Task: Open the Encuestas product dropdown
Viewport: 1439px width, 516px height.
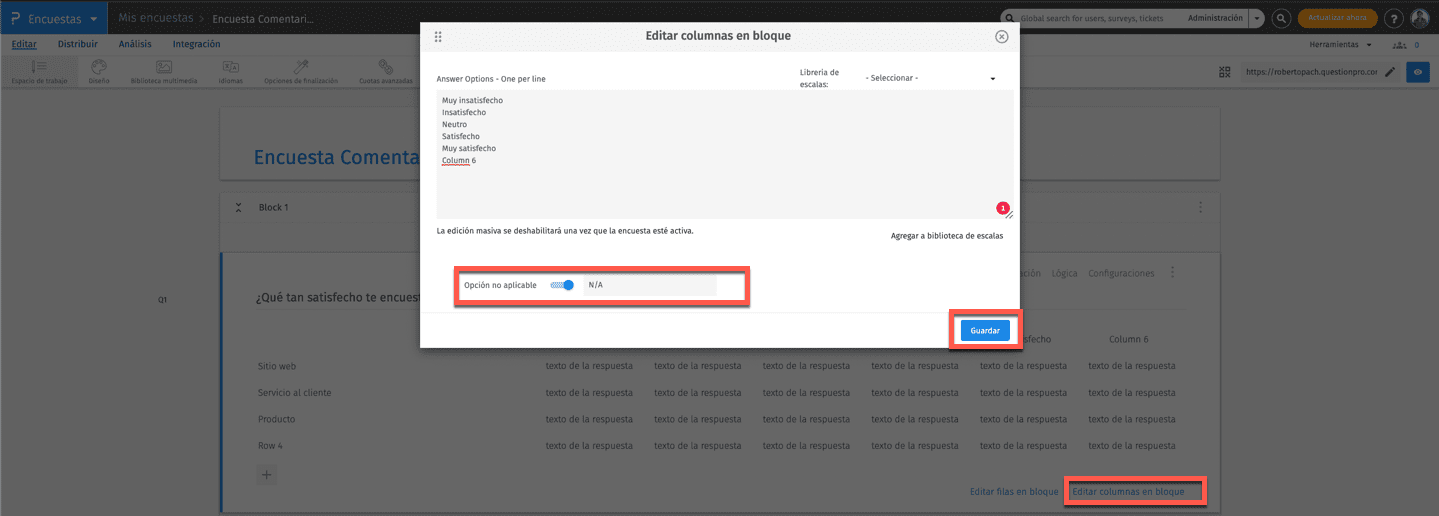Action: pyautogui.click(x=63, y=18)
